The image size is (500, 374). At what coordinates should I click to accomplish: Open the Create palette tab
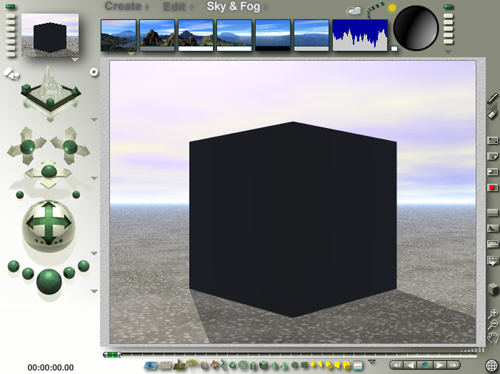click(123, 6)
